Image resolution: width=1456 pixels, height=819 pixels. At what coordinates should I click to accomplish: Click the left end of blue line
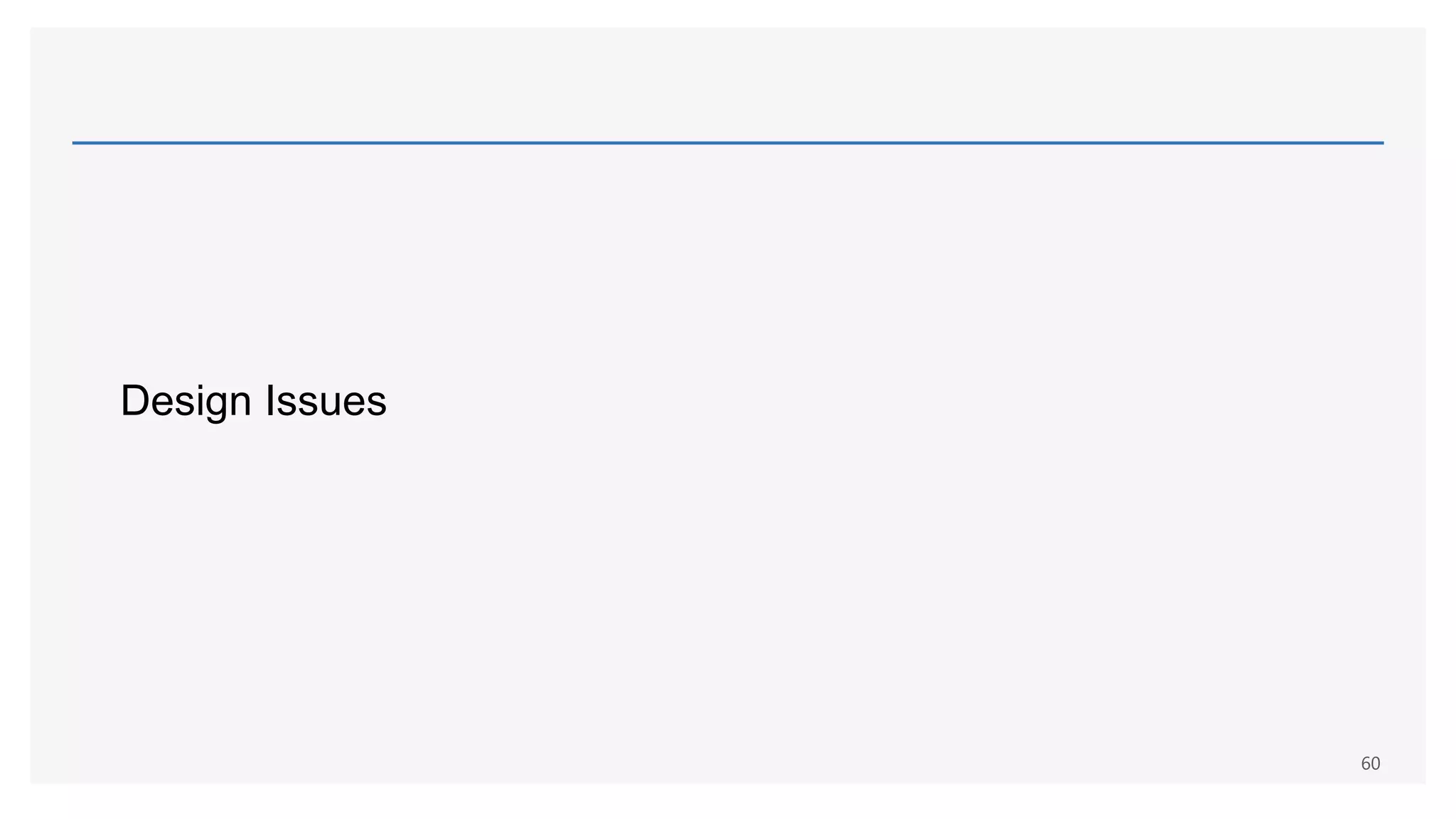75,143
